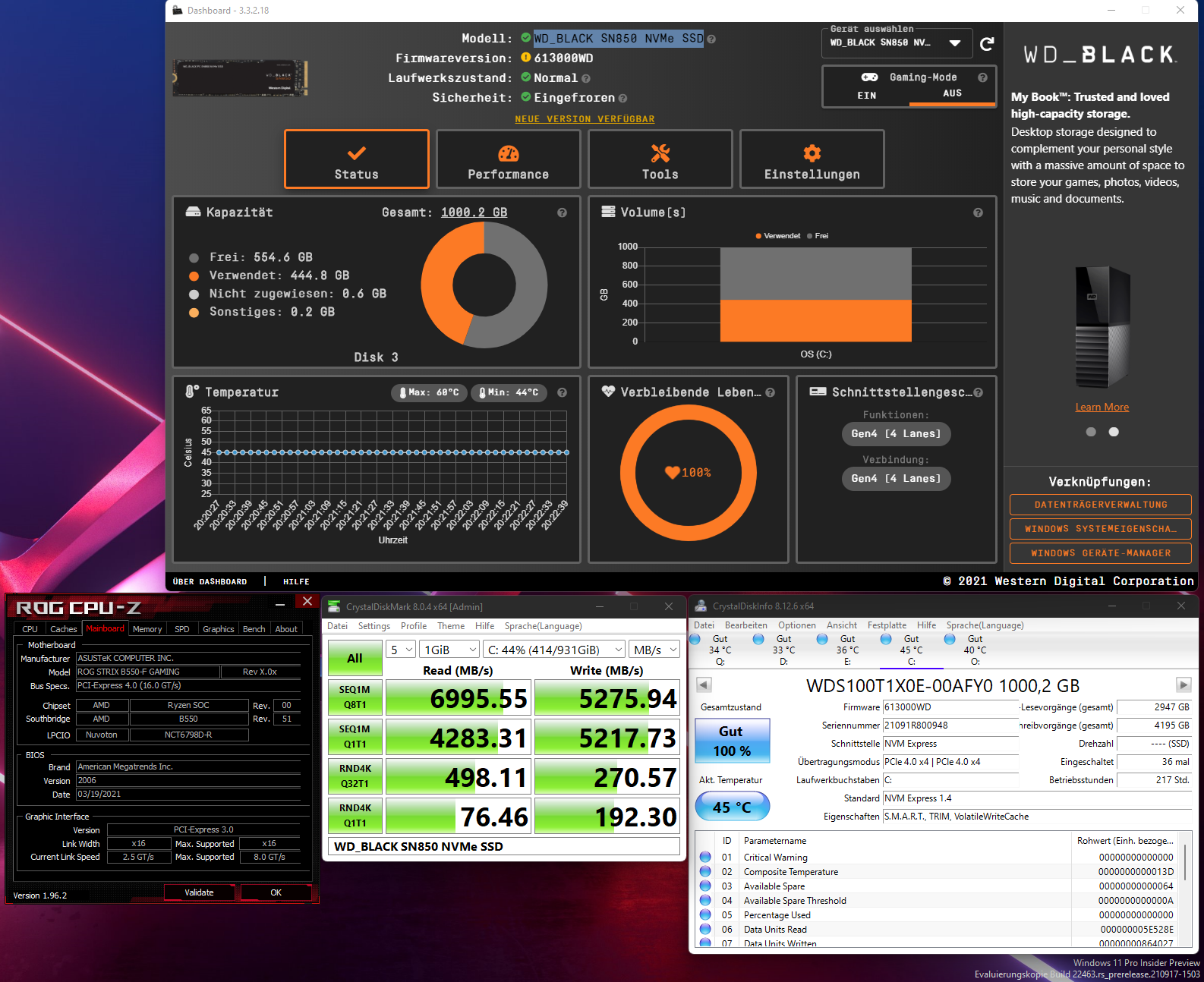Click the Min: 44°C temperature badge

click(509, 392)
